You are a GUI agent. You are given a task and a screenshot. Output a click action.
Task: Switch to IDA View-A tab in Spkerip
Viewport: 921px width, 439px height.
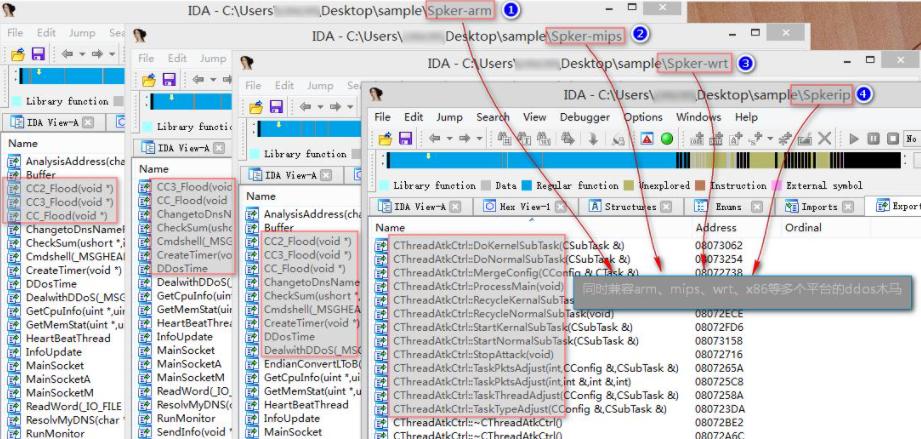pyautogui.click(x=420, y=206)
